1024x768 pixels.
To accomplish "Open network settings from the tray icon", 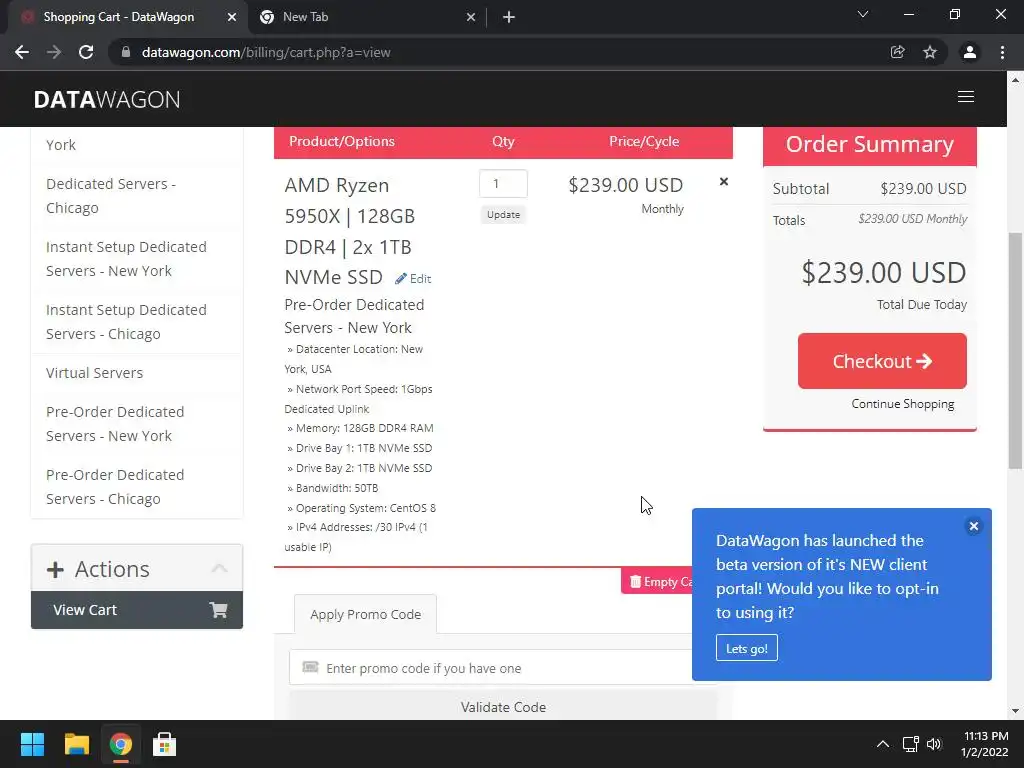I will coord(910,744).
